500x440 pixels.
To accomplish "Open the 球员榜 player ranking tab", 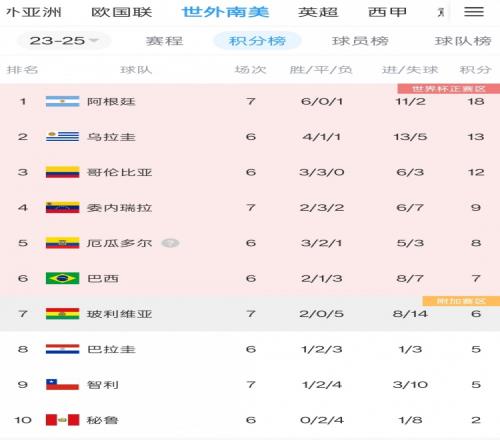I will [x=360, y=41].
